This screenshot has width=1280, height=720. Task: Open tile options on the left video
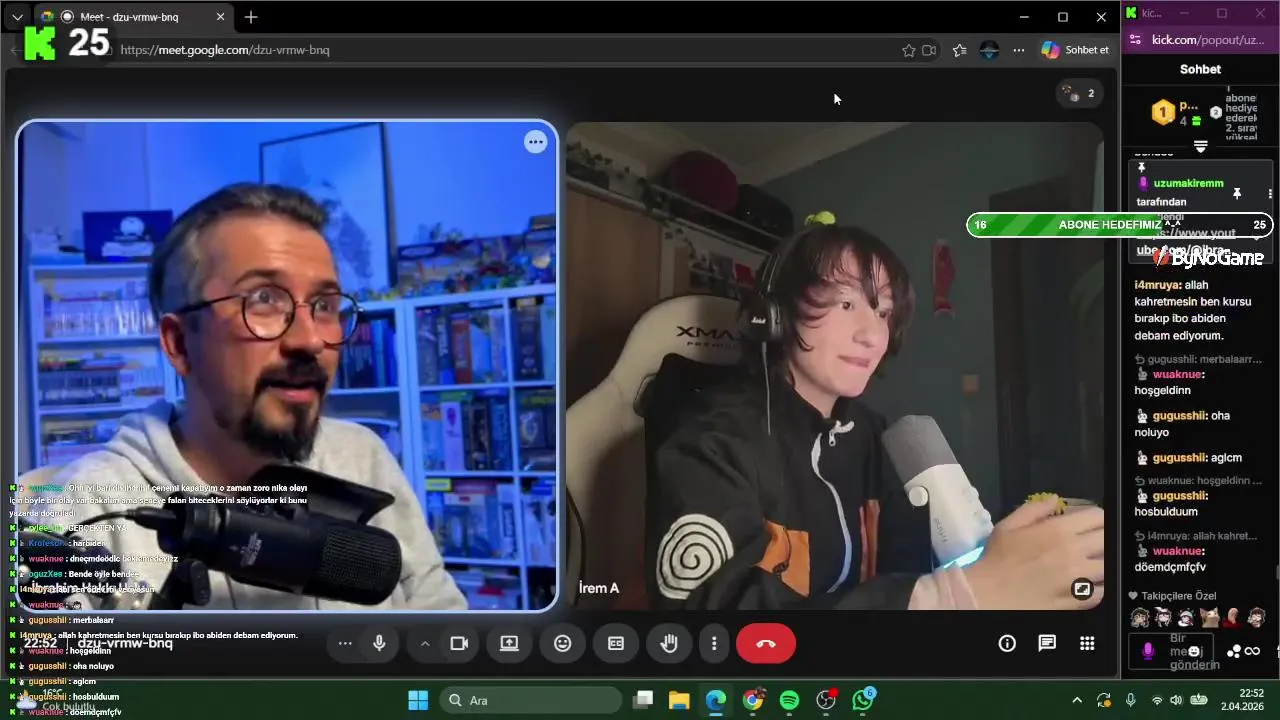pos(536,142)
